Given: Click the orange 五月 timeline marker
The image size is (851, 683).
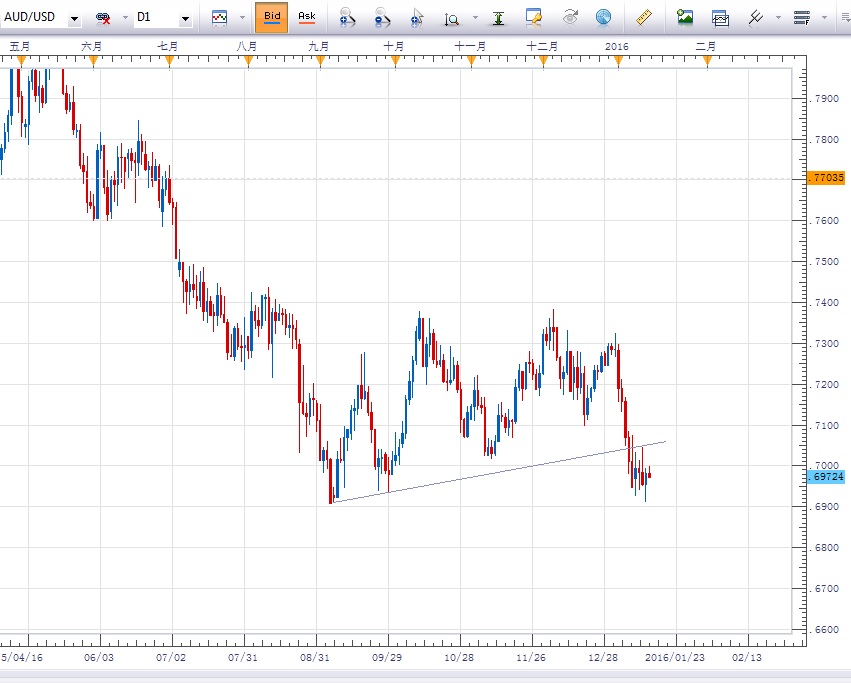Looking at the screenshot, I should [x=21, y=62].
